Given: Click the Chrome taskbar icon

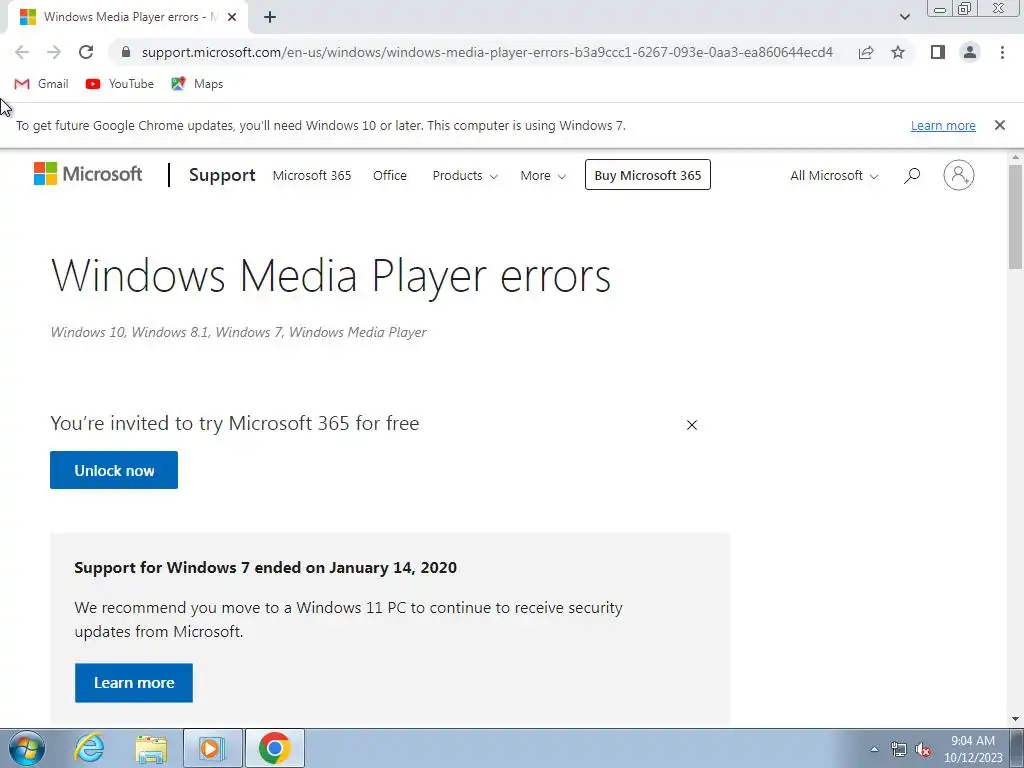Looking at the screenshot, I should [x=274, y=748].
